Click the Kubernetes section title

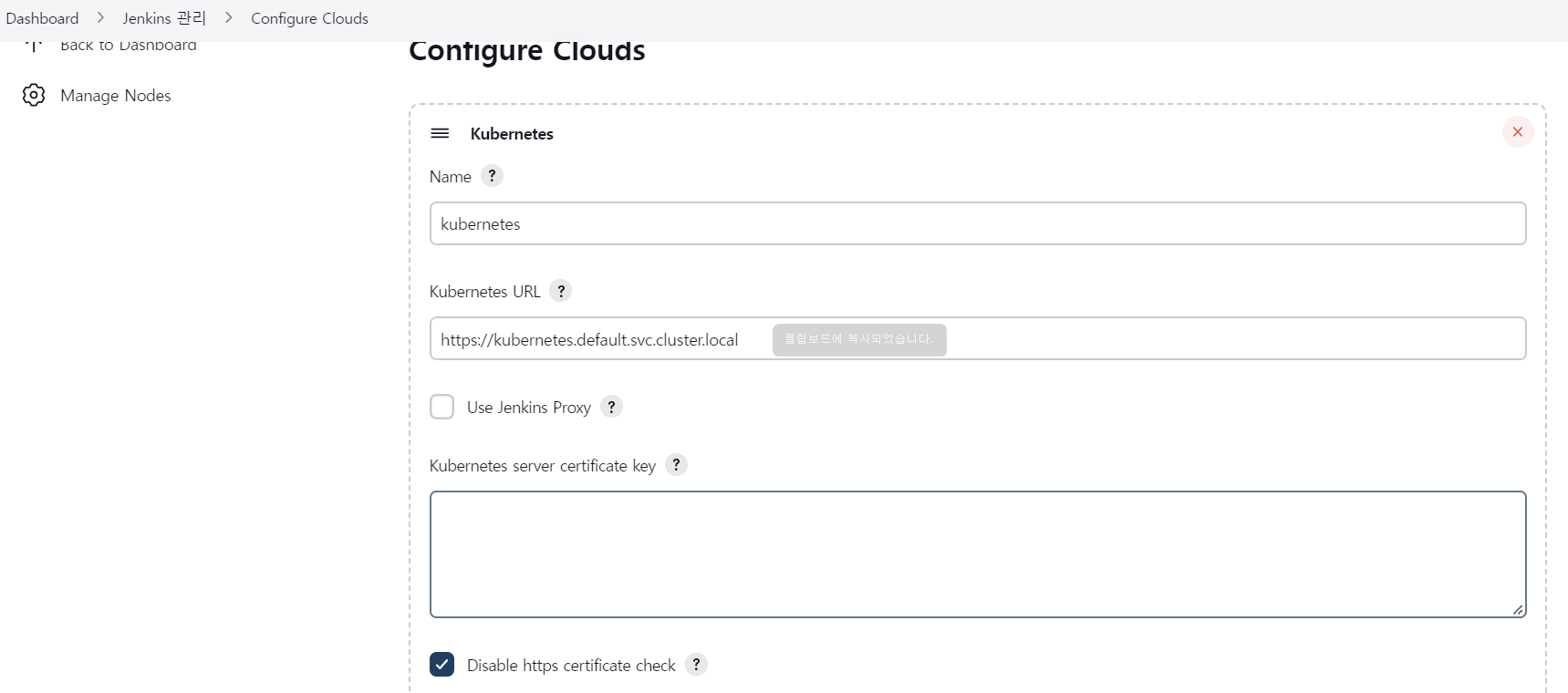[512, 133]
